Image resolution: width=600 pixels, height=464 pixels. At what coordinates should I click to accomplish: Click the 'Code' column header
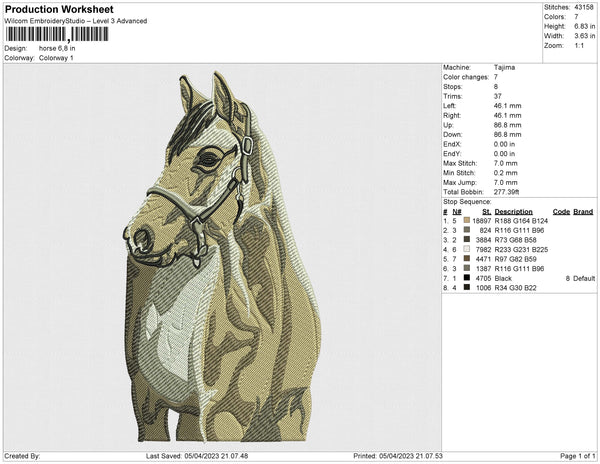[x=561, y=212]
